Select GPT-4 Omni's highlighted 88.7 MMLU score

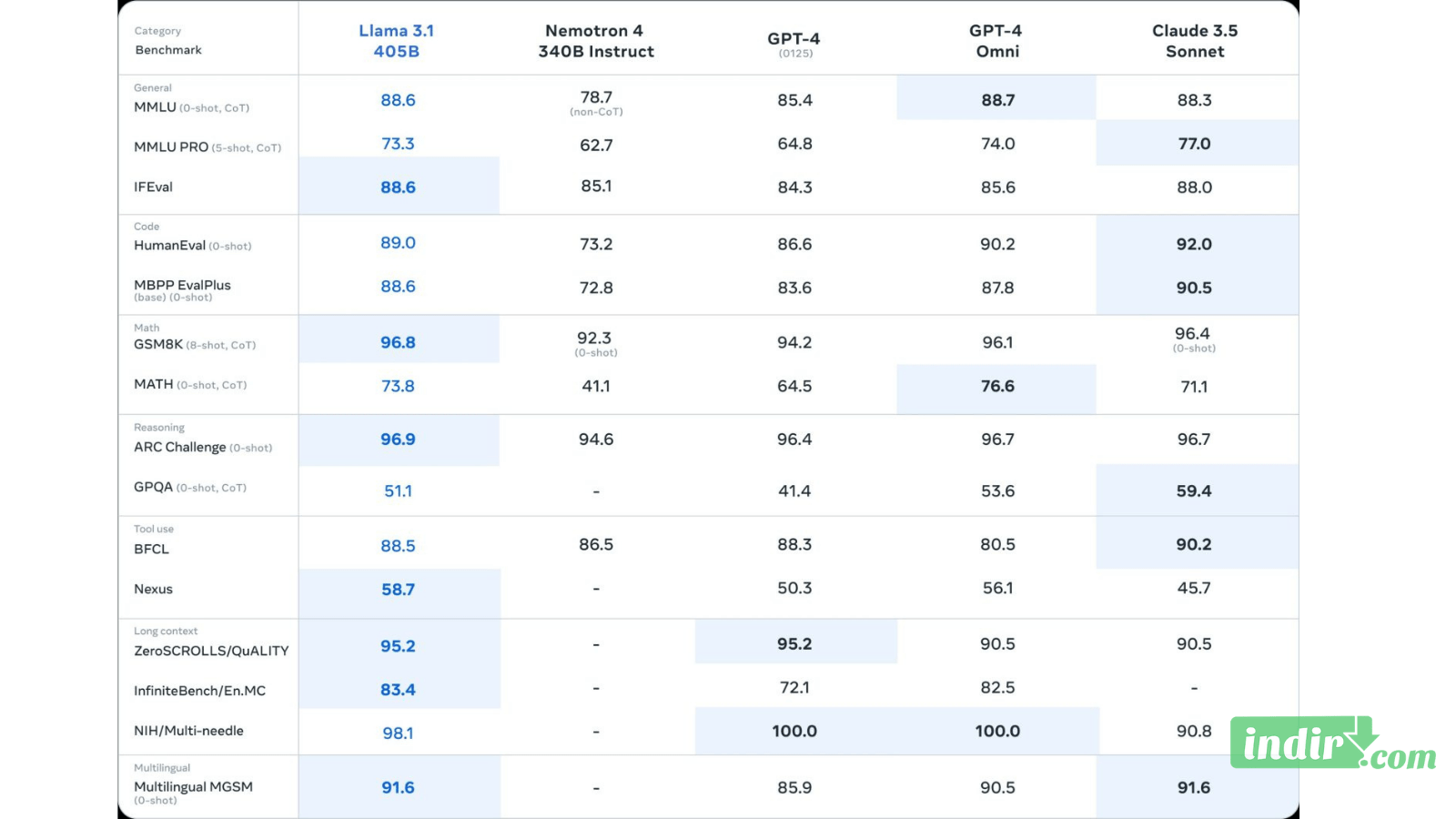tap(997, 100)
